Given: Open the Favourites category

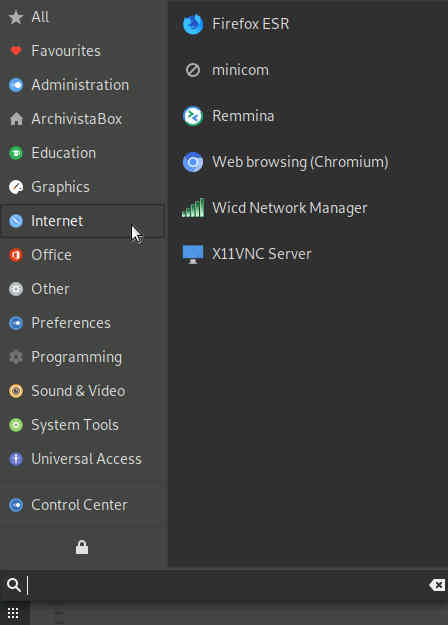Looking at the screenshot, I should click(66, 51).
